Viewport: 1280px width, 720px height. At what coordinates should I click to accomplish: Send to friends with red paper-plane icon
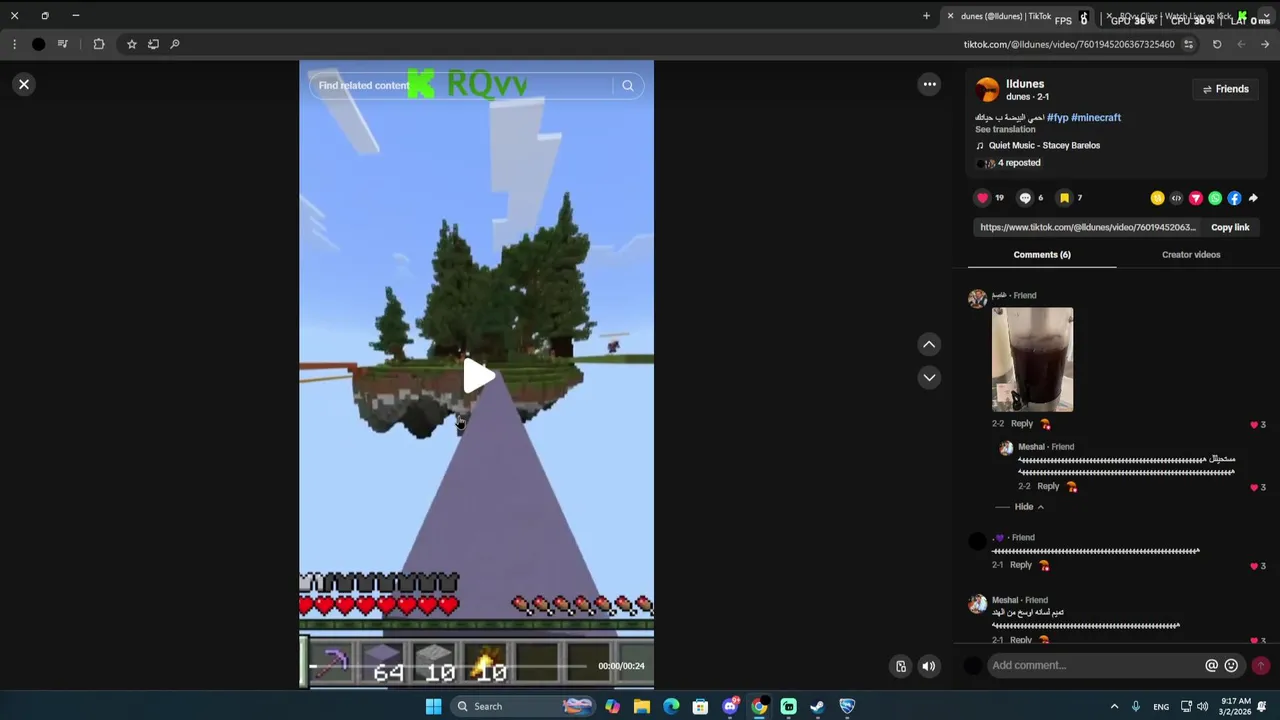click(1196, 198)
